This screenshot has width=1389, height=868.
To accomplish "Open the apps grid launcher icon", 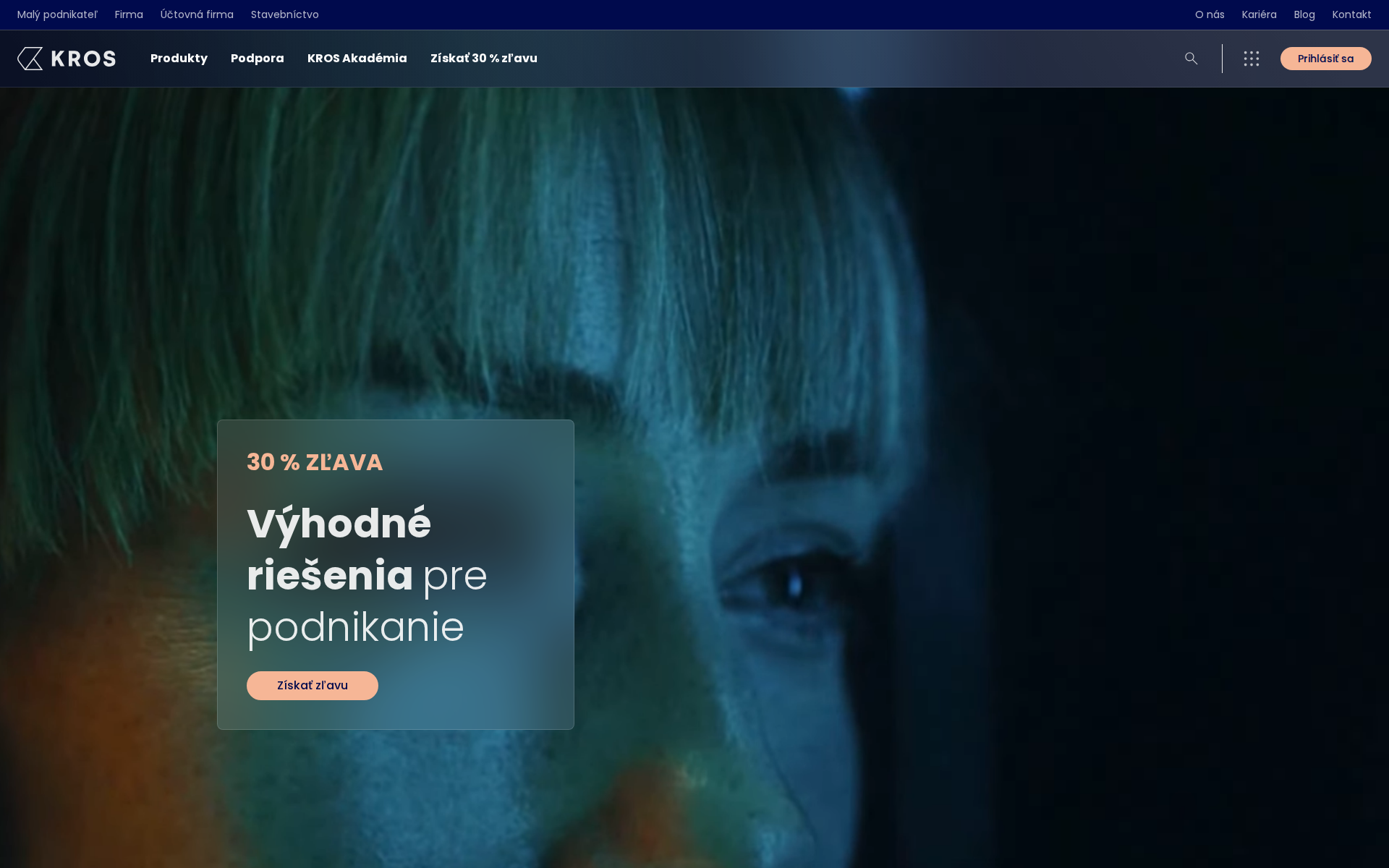I will (1251, 59).
